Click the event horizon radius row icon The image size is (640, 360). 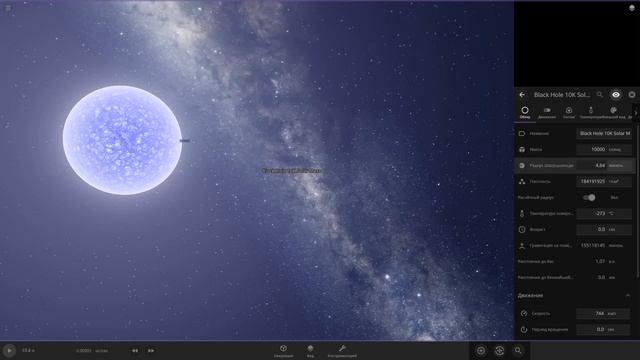[522, 165]
